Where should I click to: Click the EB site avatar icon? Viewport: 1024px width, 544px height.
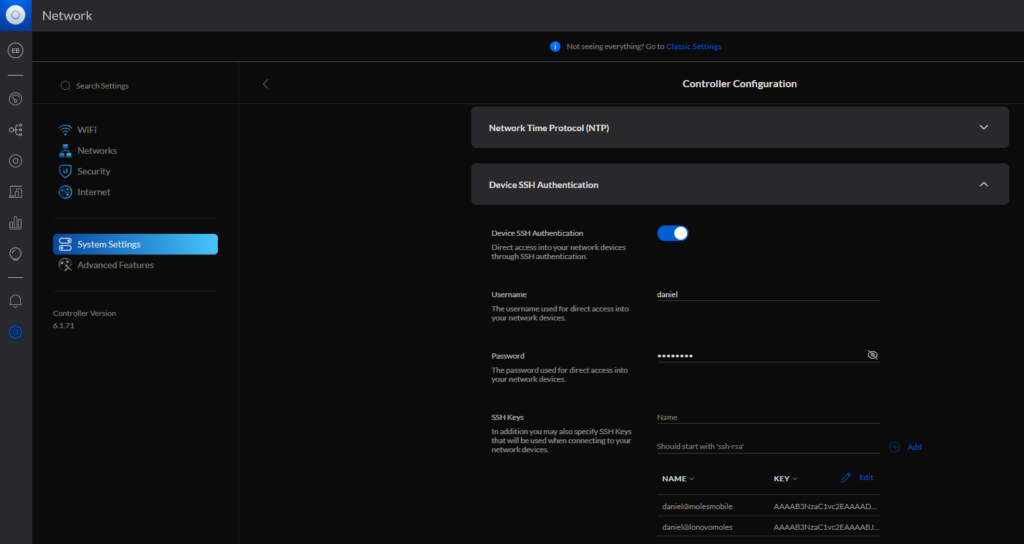(15, 50)
